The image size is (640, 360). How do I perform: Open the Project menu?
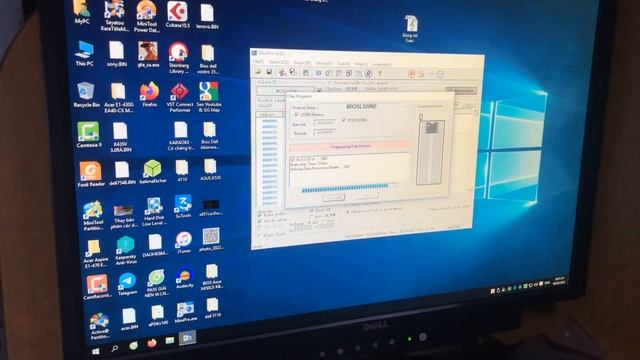pyautogui.click(x=302, y=63)
